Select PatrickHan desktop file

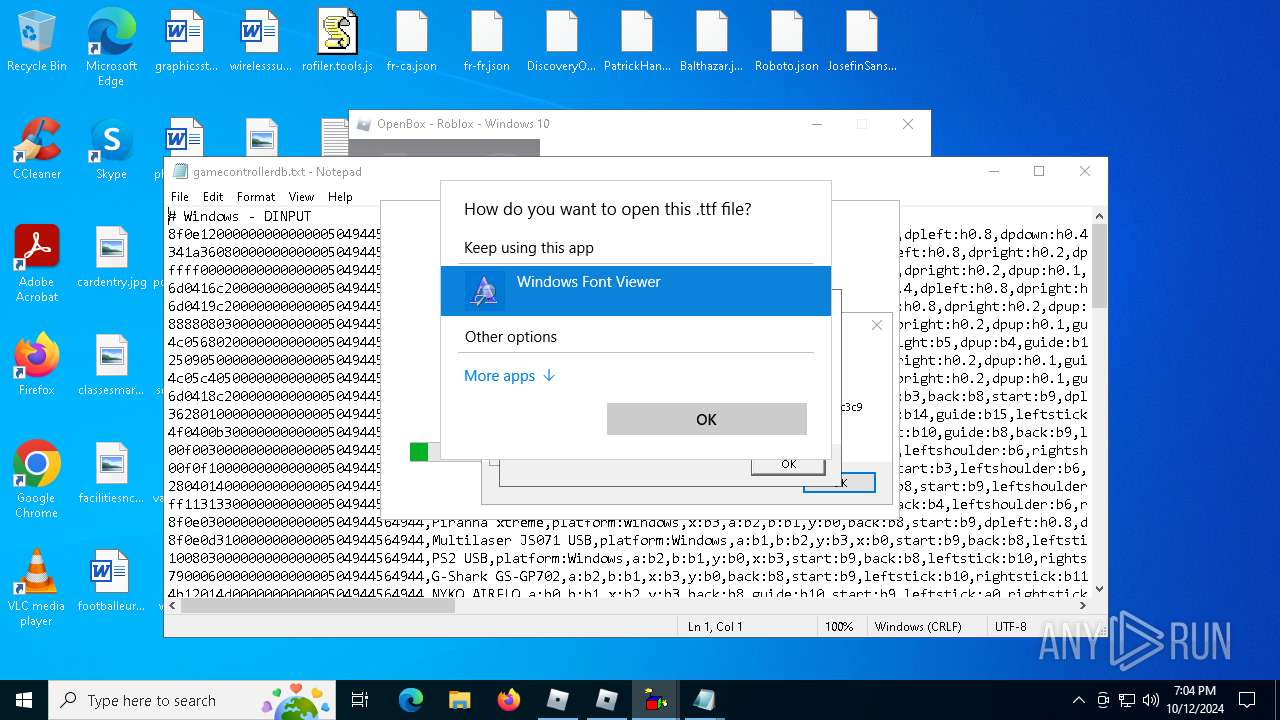point(637,41)
